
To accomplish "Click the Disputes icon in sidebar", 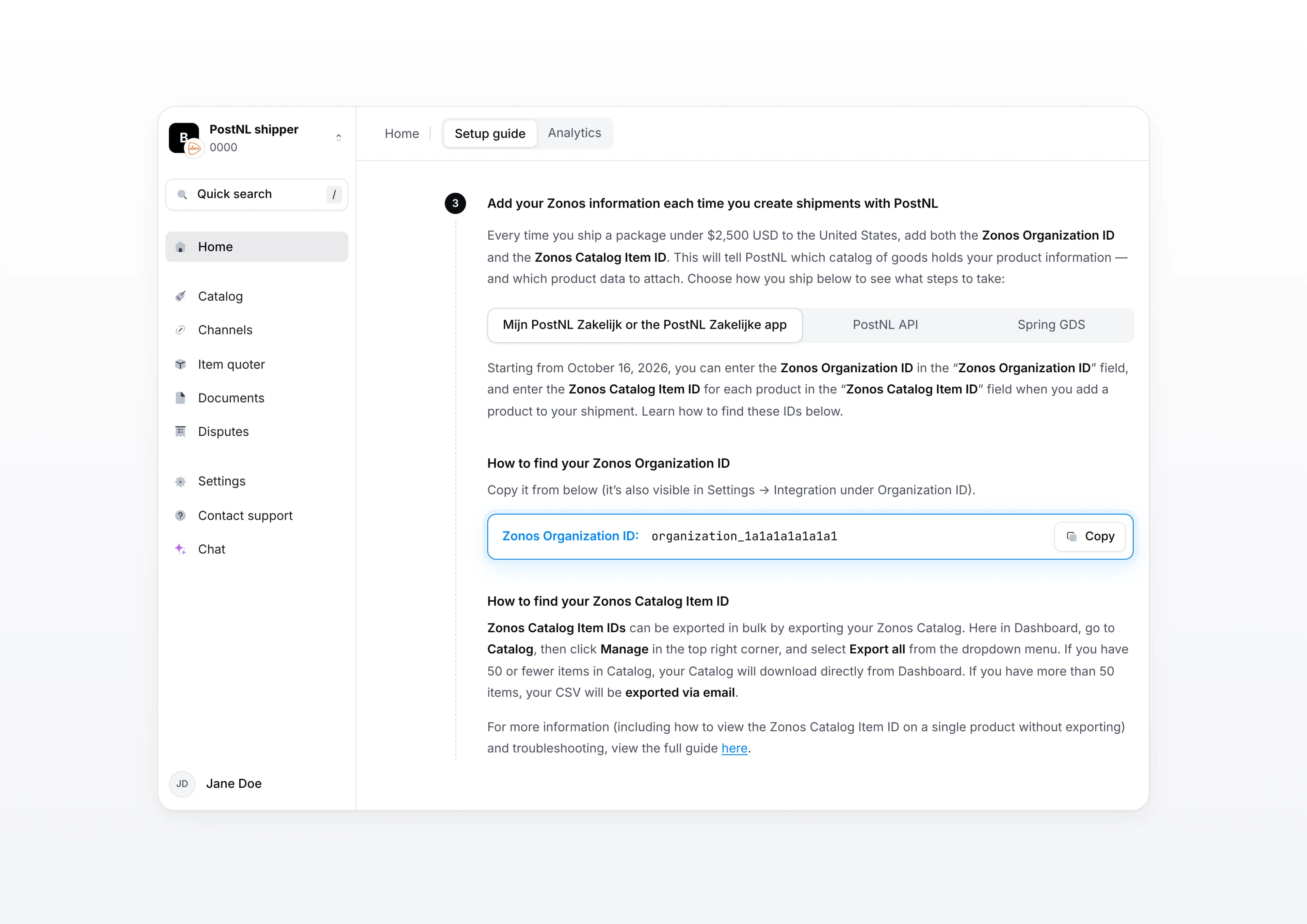I will point(180,432).
